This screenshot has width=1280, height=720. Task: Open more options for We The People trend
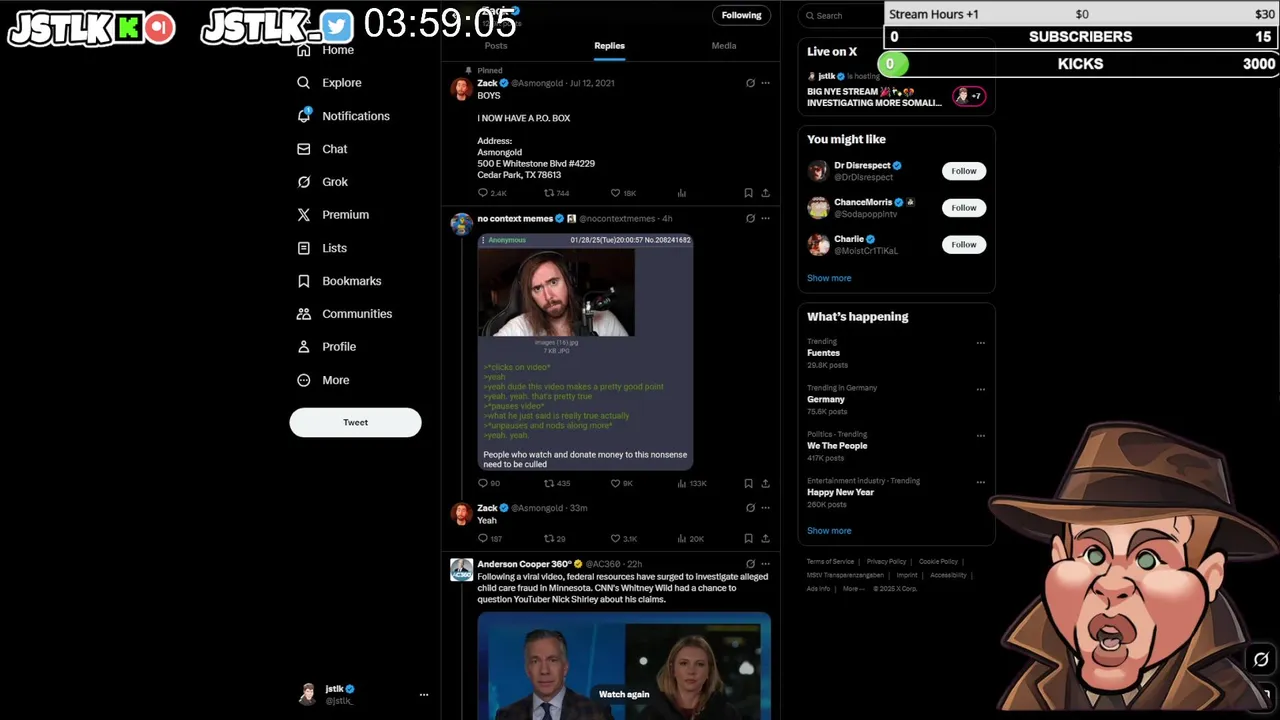[x=980, y=436]
